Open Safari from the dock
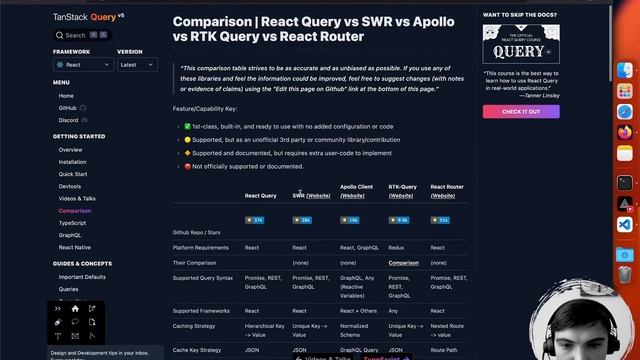 click(x=624, y=111)
